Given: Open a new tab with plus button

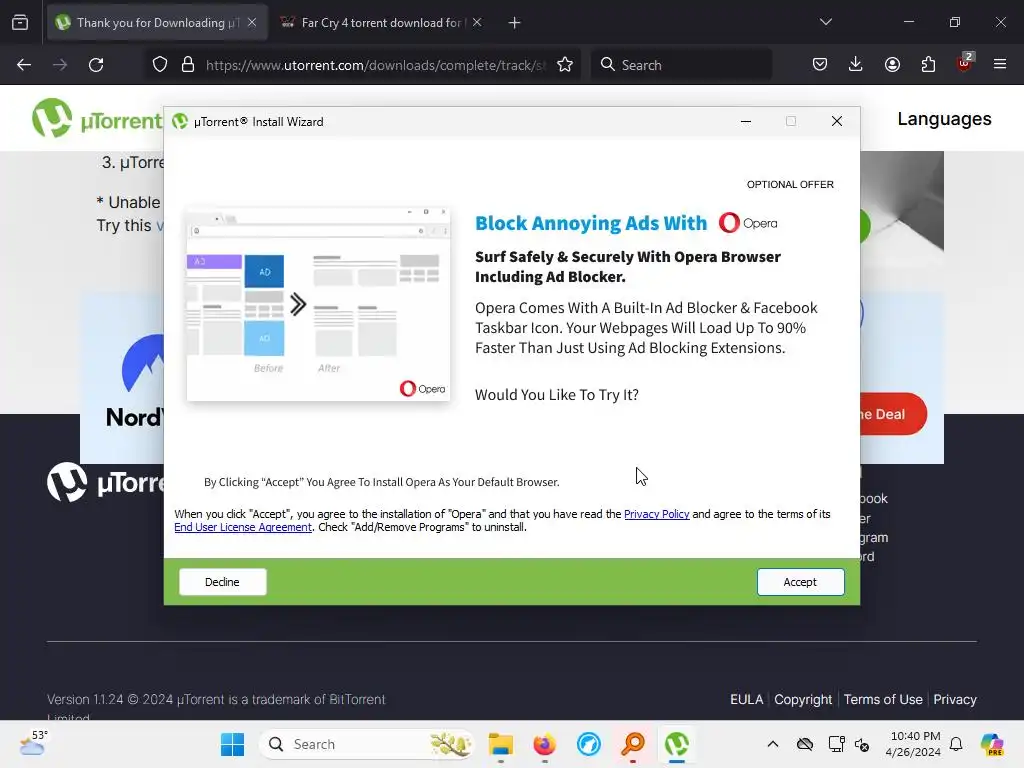Looking at the screenshot, I should [515, 23].
